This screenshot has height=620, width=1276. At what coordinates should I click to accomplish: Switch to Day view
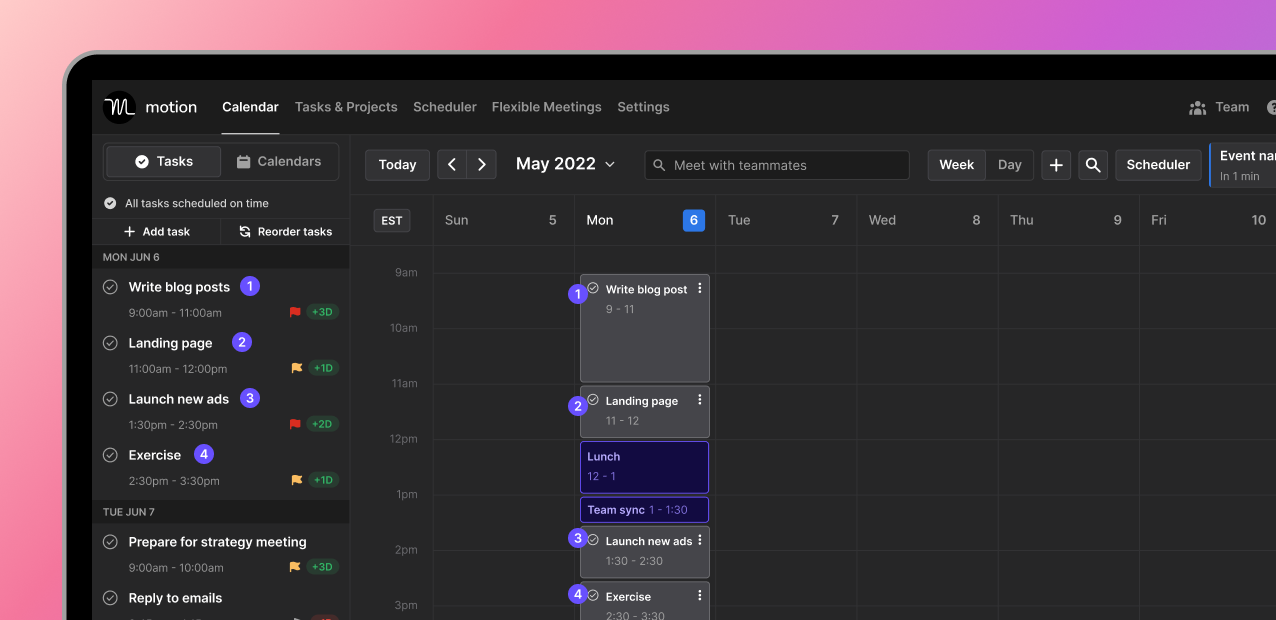1009,165
